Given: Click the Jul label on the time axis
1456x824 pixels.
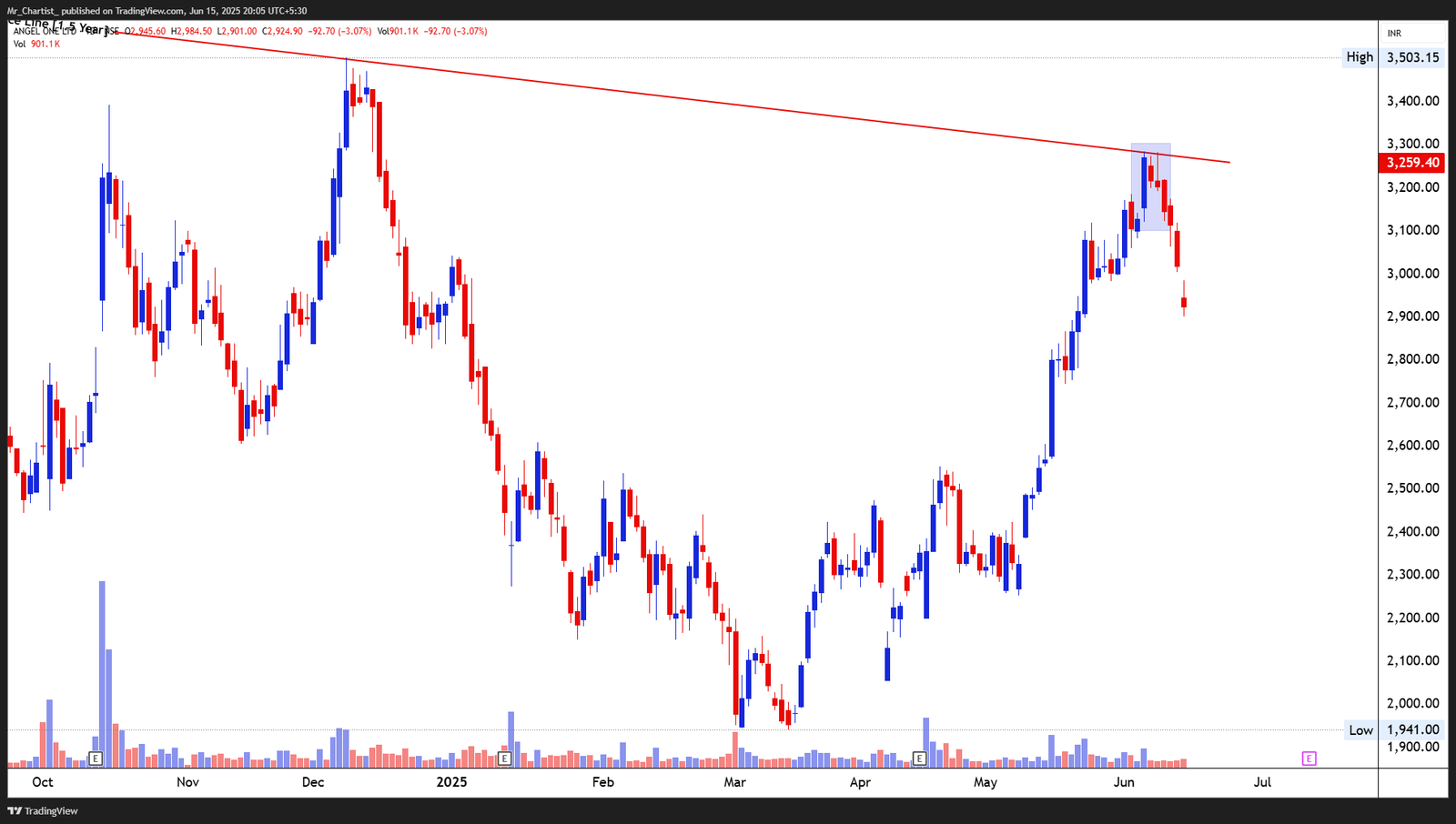Looking at the screenshot, I should [x=1262, y=781].
